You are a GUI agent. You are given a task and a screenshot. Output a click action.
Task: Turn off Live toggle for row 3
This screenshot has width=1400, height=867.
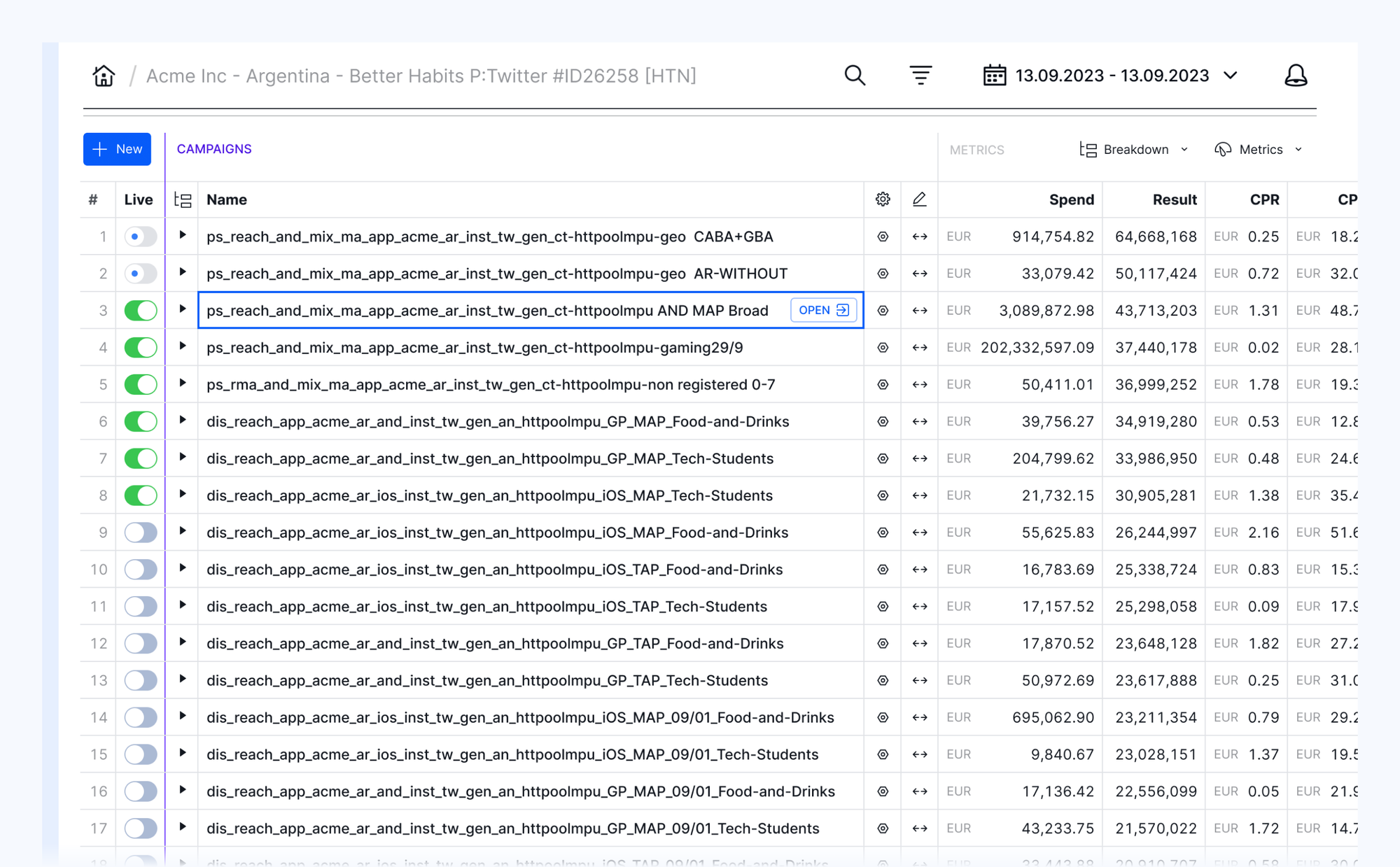(141, 311)
